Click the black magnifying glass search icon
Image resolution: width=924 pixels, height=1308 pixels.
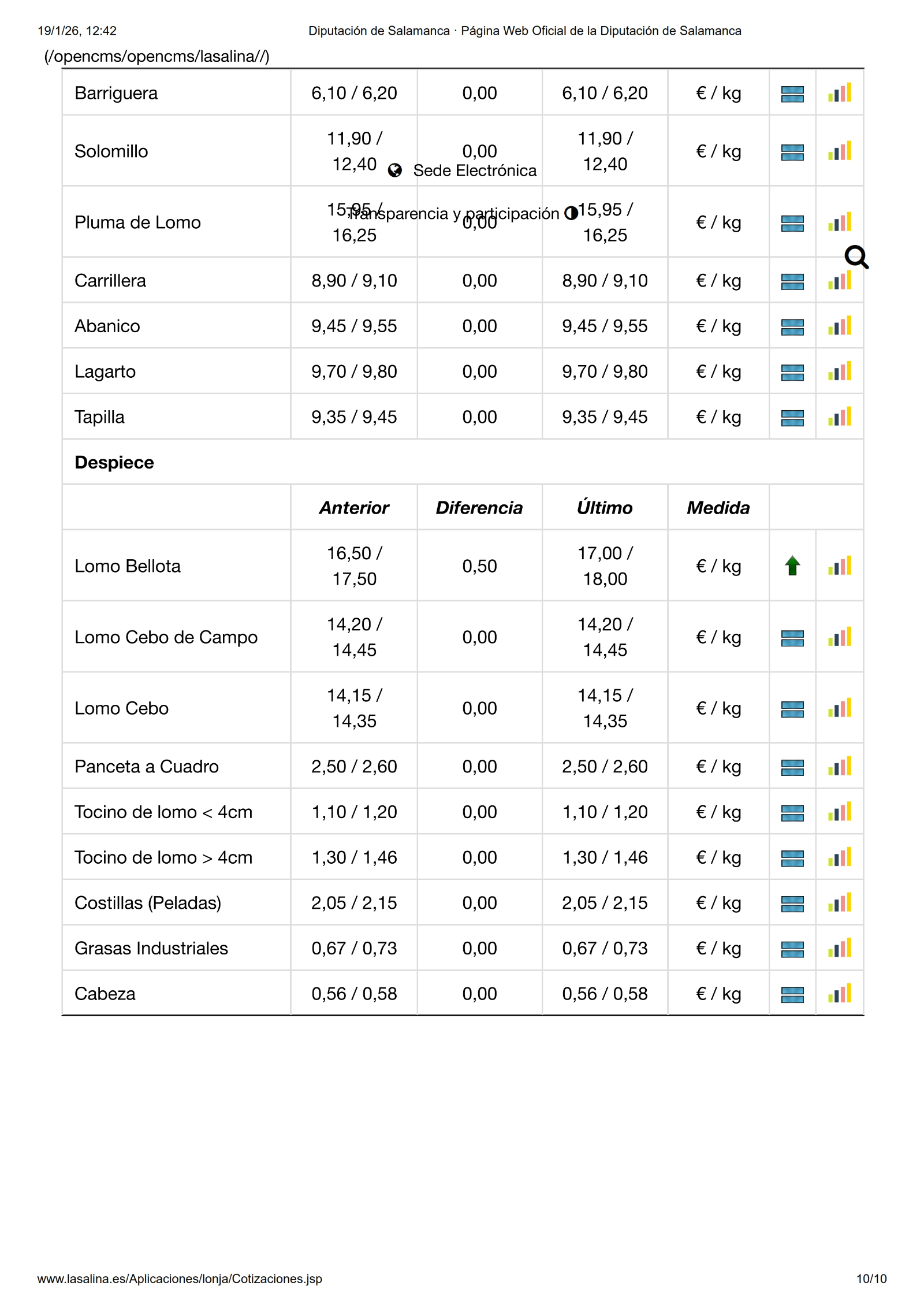(856, 257)
